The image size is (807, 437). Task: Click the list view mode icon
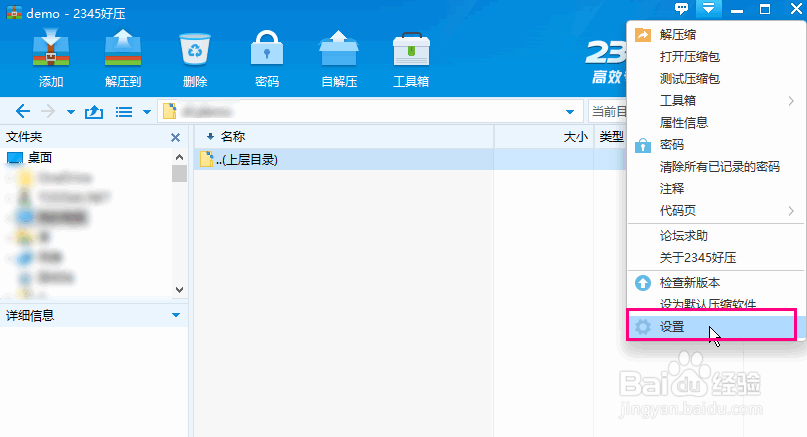coord(124,112)
